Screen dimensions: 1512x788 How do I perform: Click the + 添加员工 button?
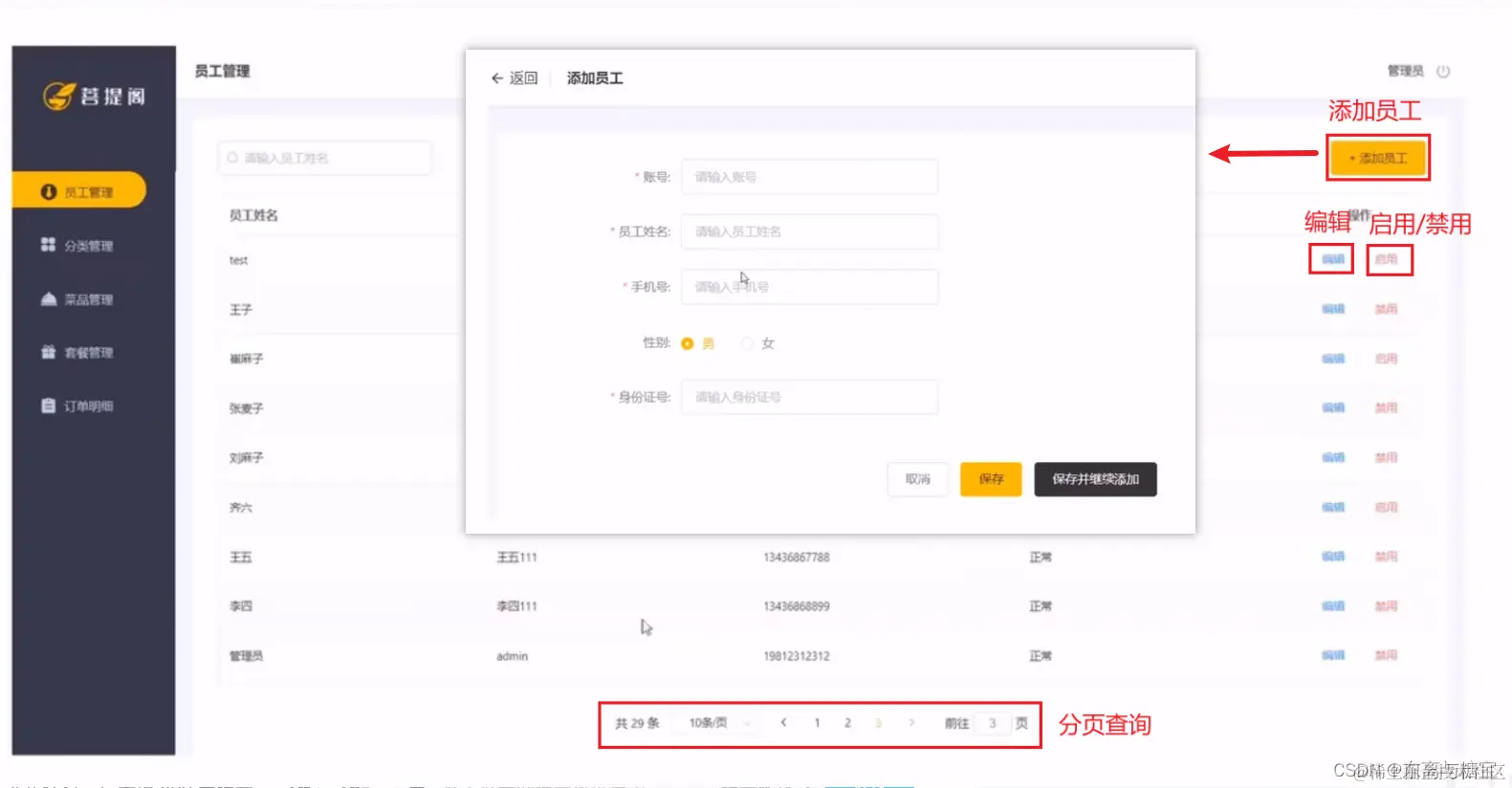point(1377,158)
